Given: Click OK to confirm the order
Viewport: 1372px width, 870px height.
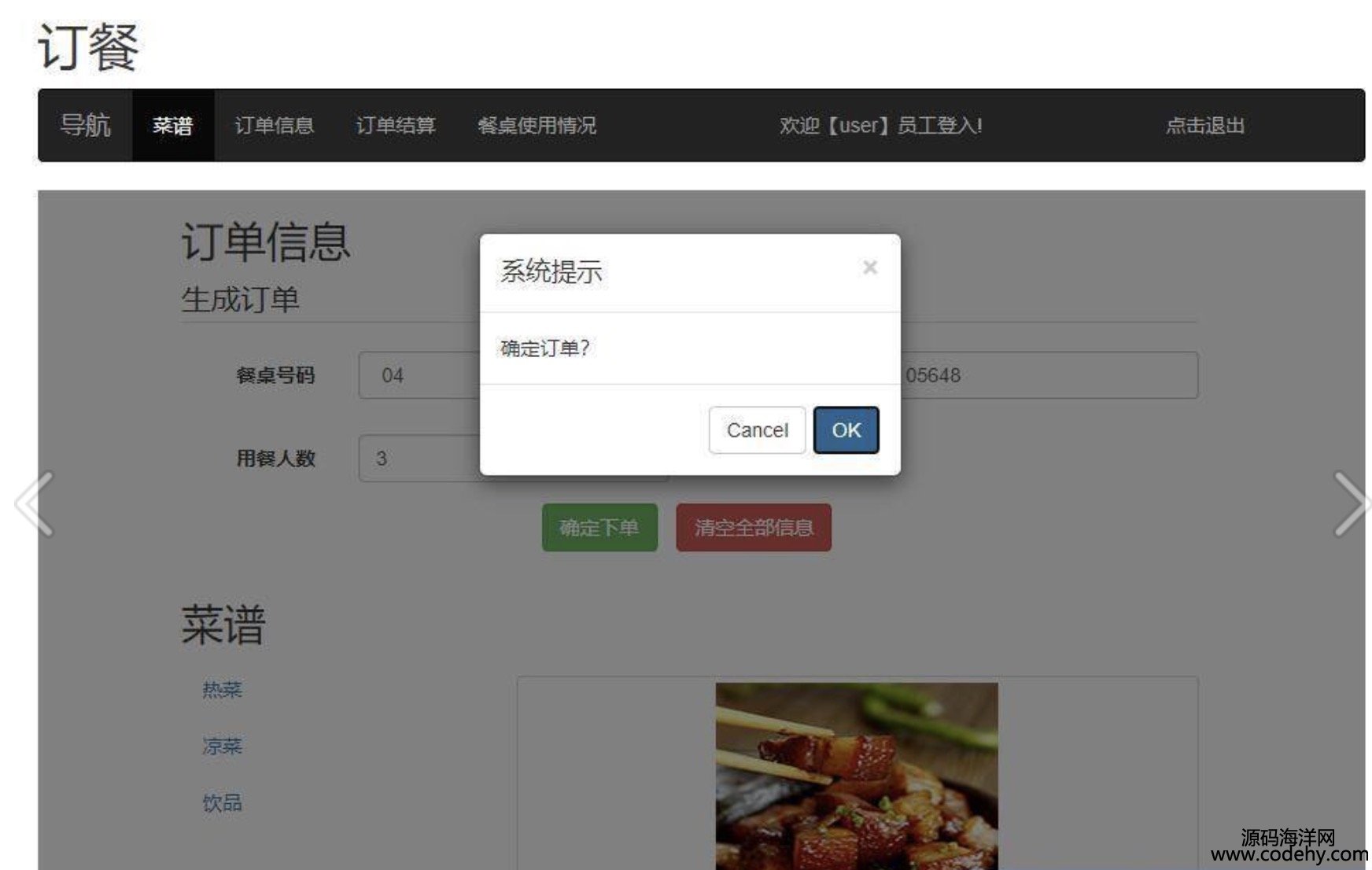Looking at the screenshot, I should click(x=846, y=430).
